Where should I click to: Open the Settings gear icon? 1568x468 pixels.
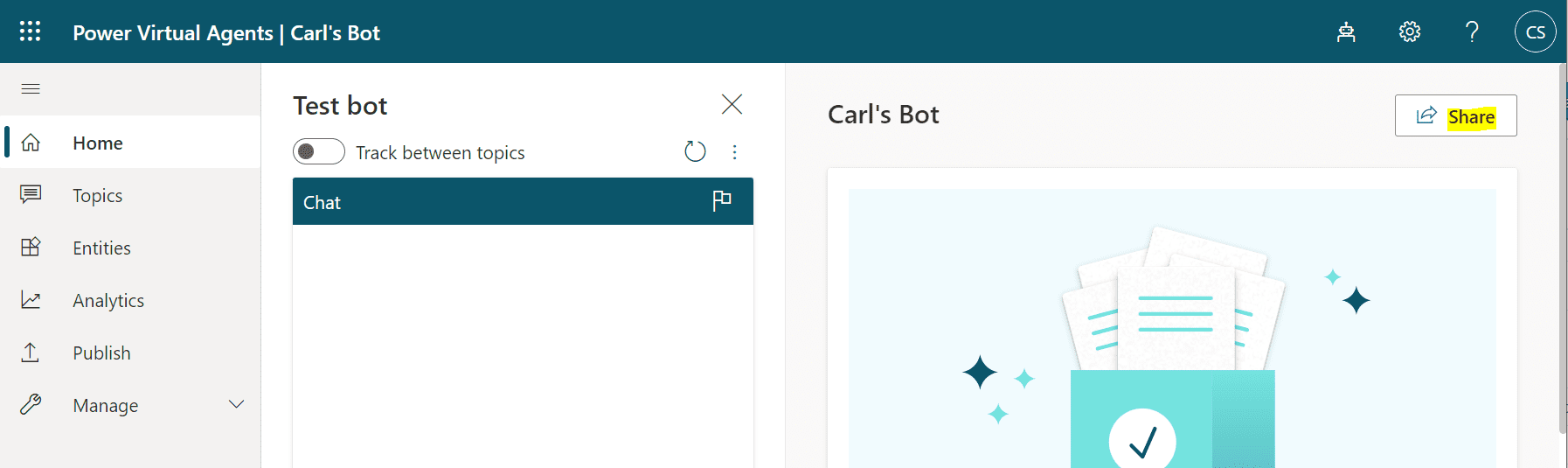tap(1409, 32)
